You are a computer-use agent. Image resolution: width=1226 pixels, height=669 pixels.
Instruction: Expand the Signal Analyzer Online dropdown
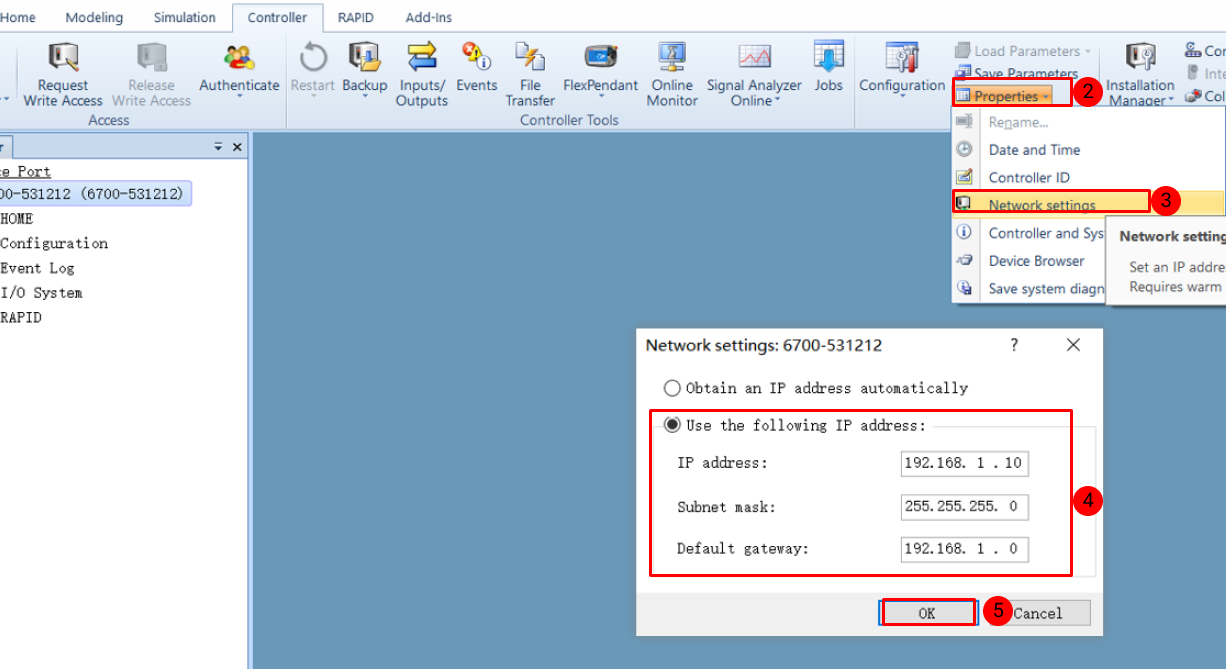click(x=777, y=101)
